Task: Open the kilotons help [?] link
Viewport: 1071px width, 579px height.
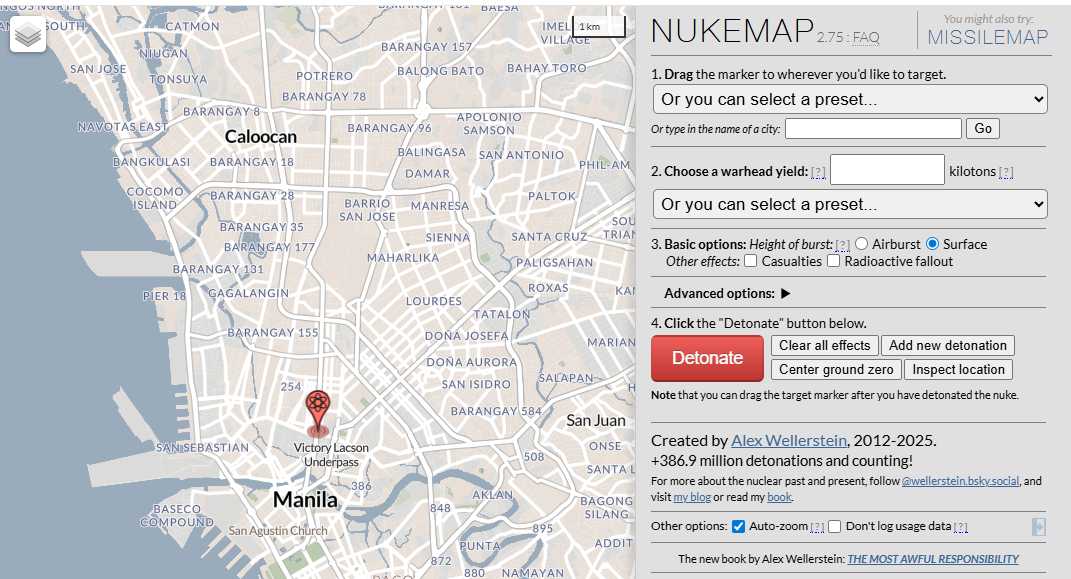Action: [1006, 172]
